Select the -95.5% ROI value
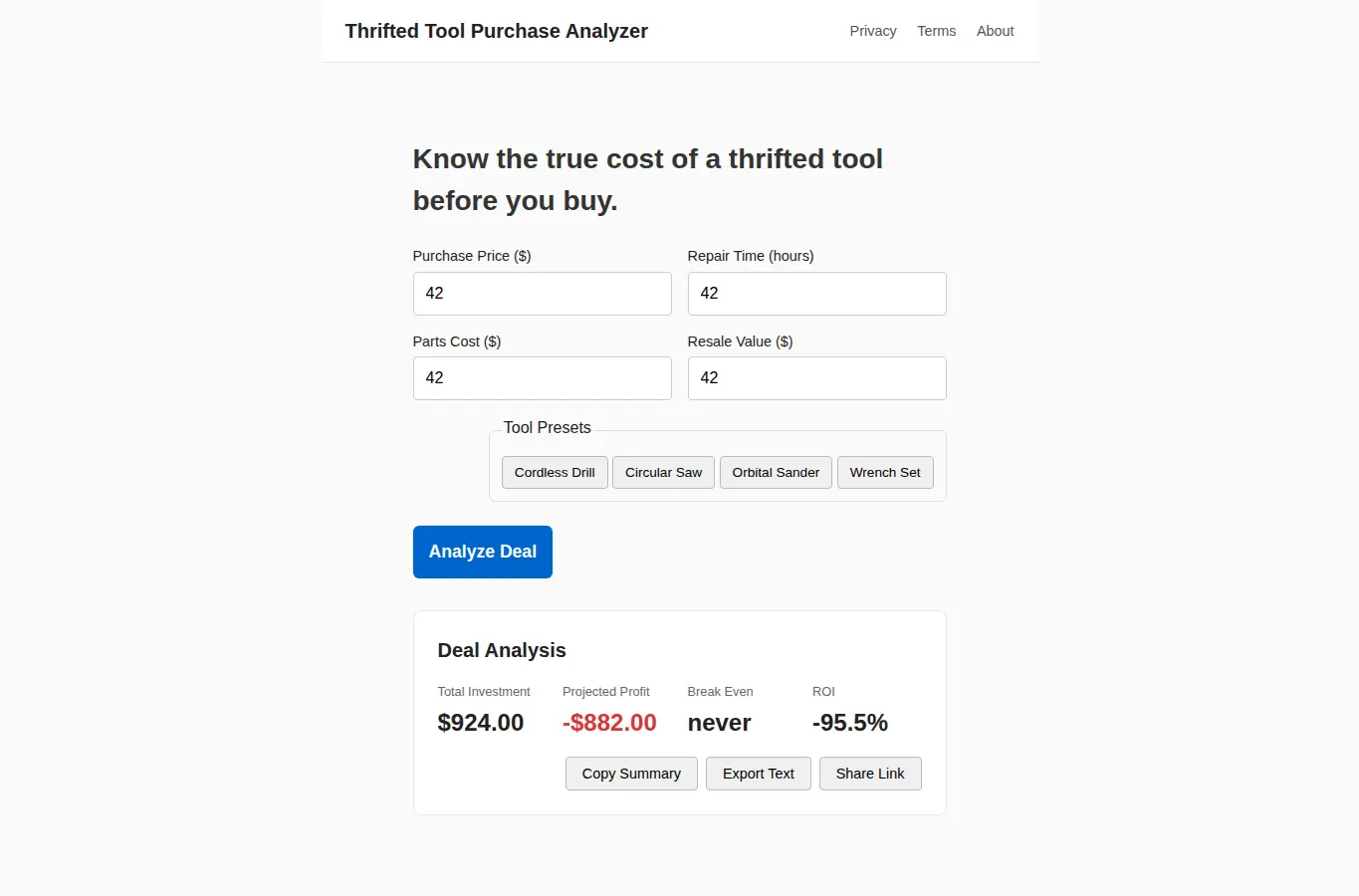 (850, 723)
